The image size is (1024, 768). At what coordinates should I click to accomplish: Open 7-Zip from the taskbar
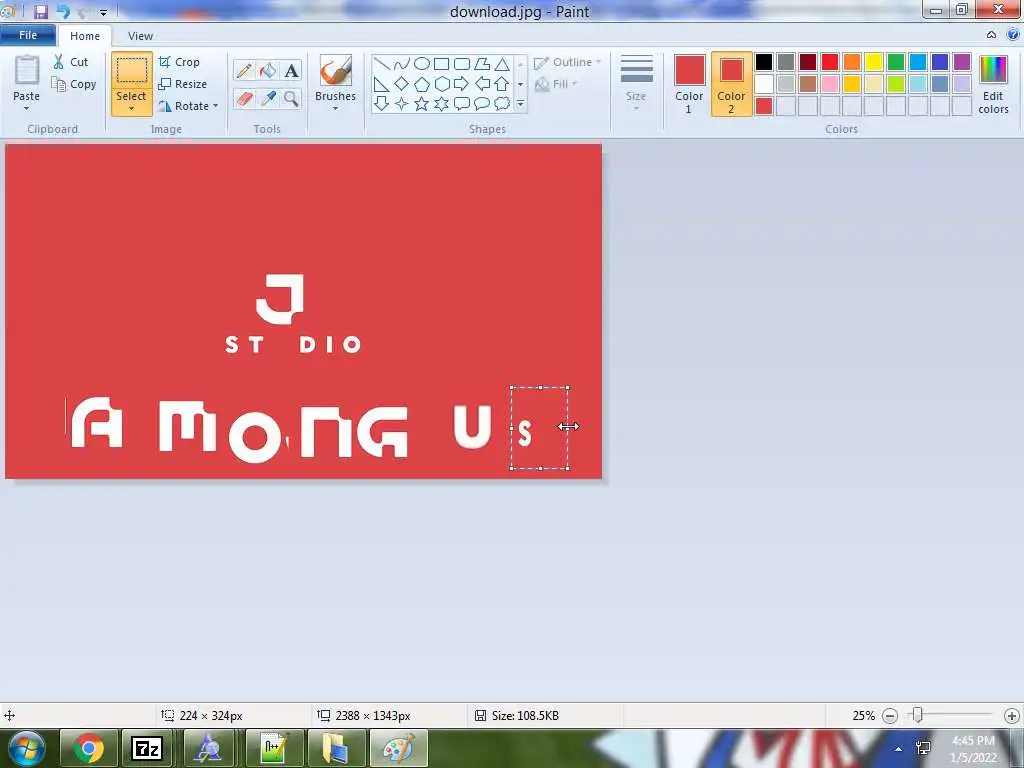[147, 748]
